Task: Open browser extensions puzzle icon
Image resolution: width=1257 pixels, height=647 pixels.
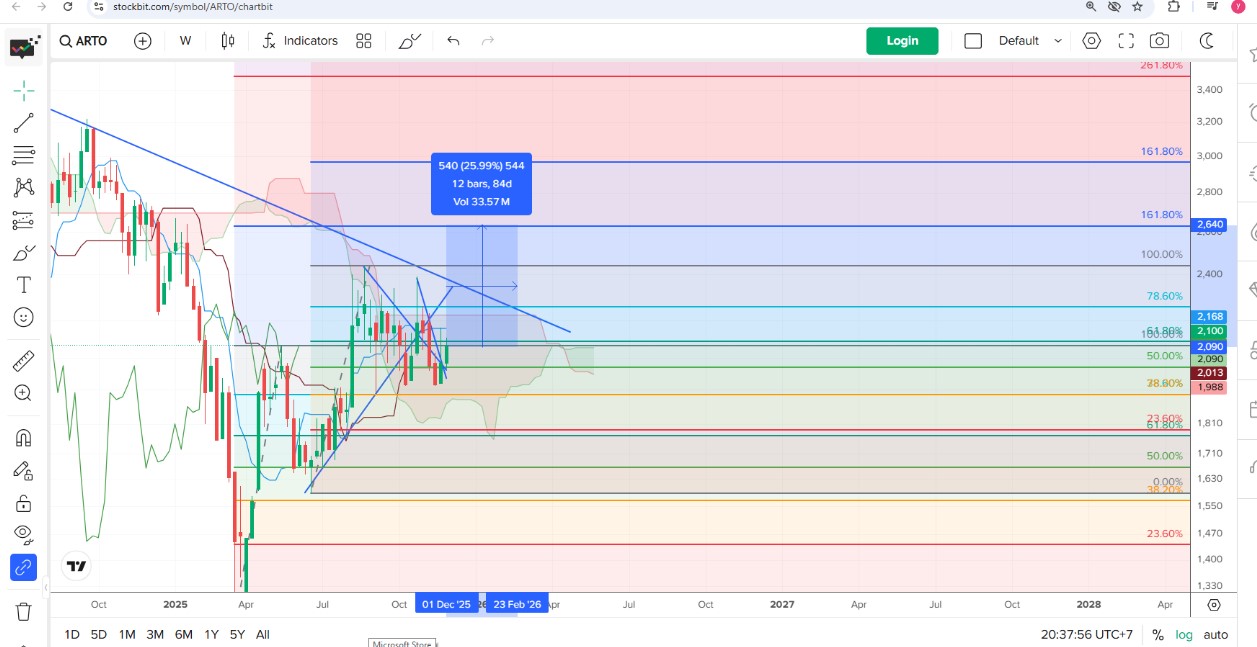Action: point(1174,6)
